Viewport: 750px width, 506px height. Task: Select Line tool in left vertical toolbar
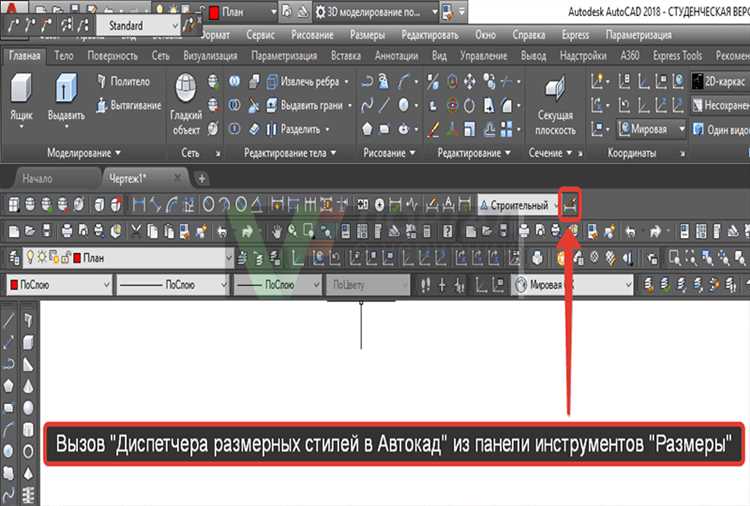click(9, 319)
